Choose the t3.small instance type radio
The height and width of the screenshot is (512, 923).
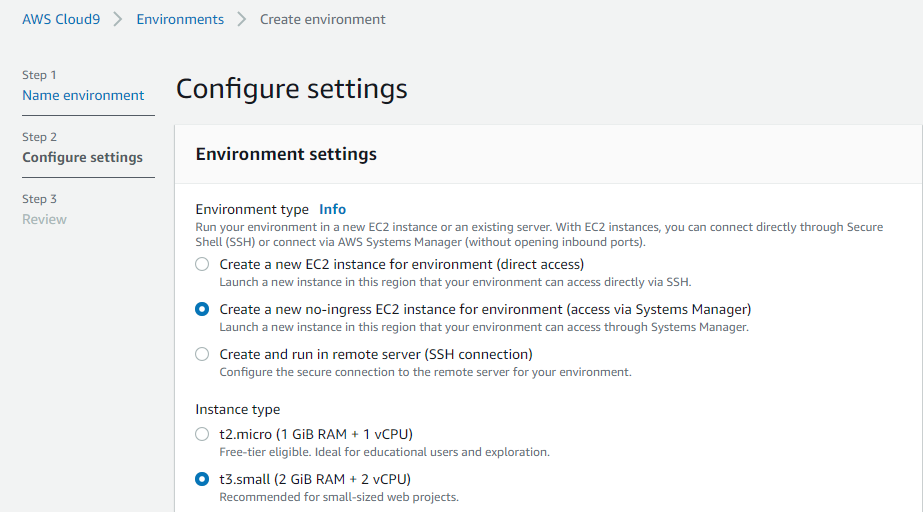pos(202,479)
